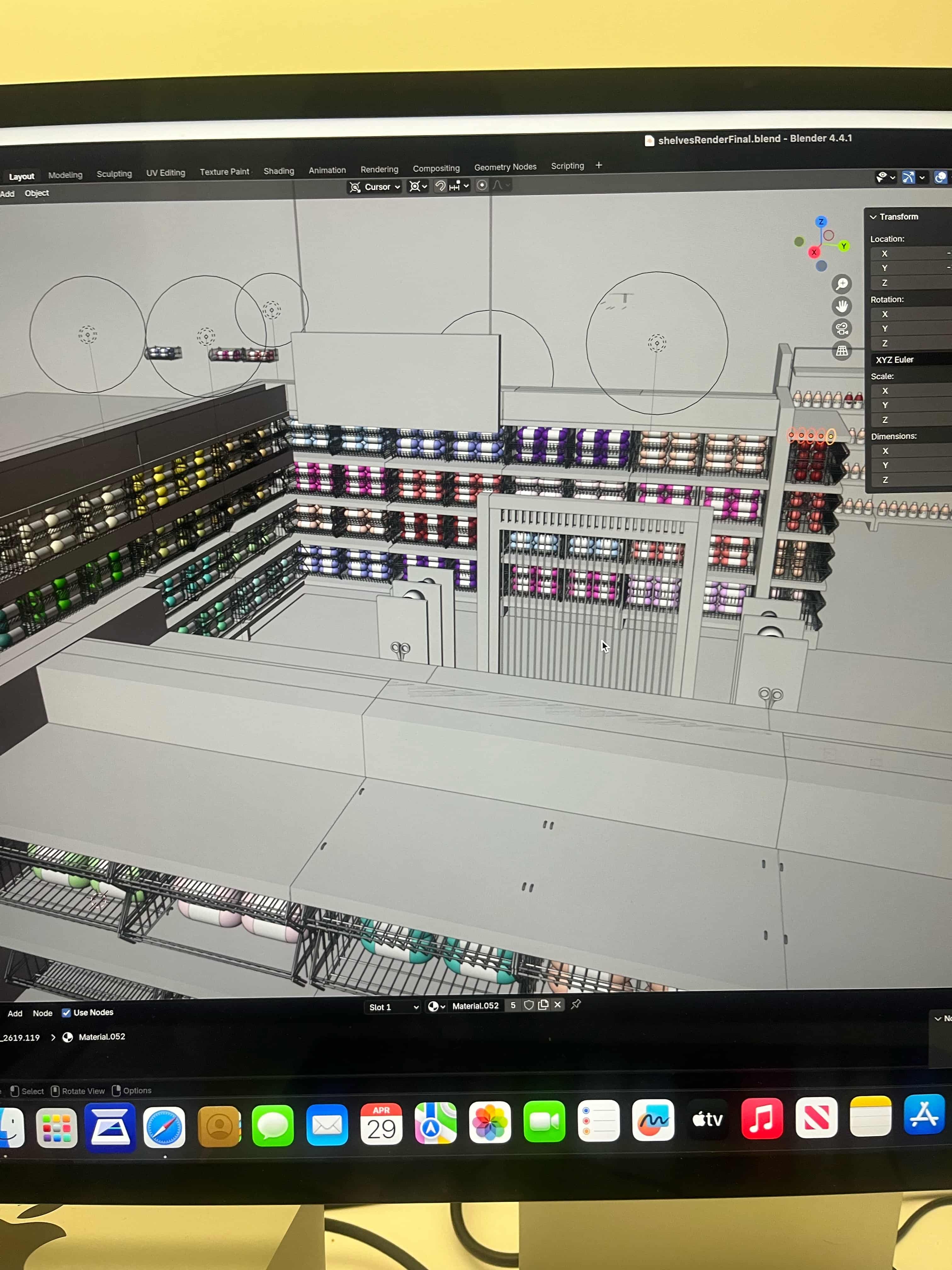Collapse the Transform panel
Image resolution: width=952 pixels, height=1270 pixels.
[x=873, y=217]
